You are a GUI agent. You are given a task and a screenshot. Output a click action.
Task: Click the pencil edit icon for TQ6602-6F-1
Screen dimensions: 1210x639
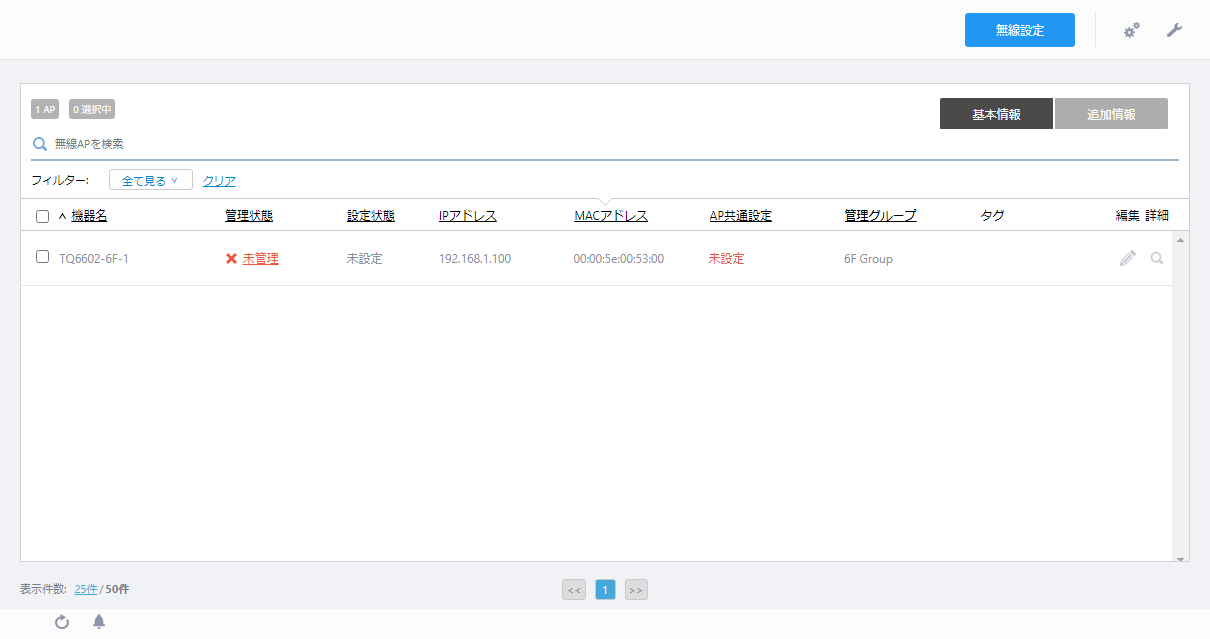point(1128,258)
